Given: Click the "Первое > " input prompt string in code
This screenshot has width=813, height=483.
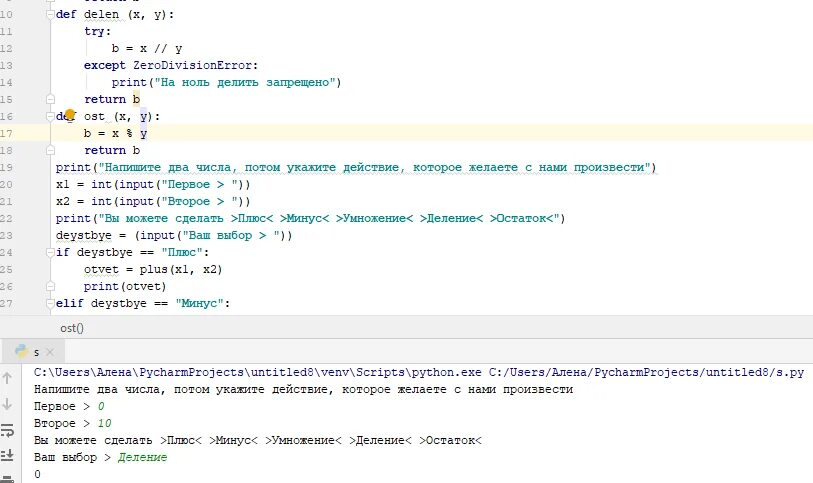Looking at the screenshot, I should 200,184.
